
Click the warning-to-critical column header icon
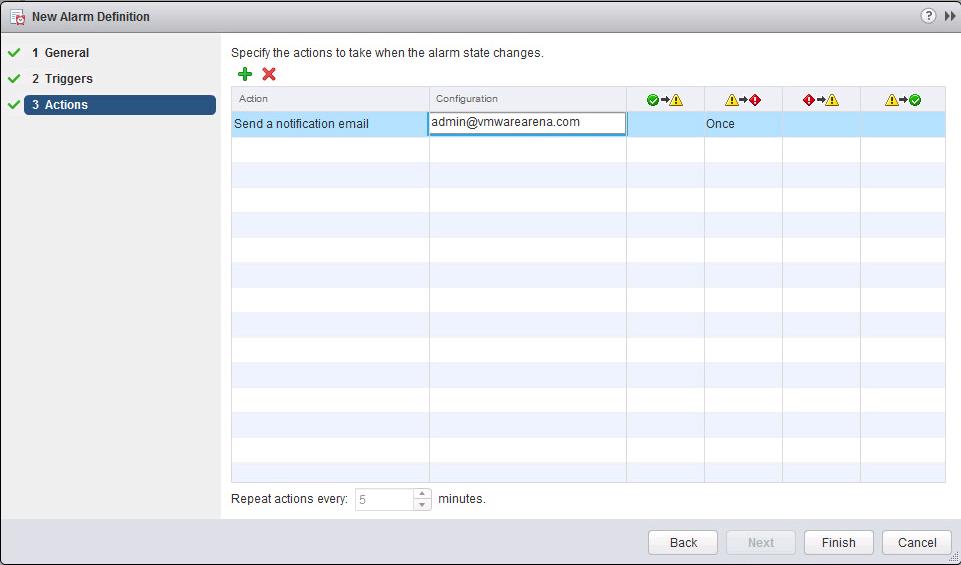coord(743,99)
